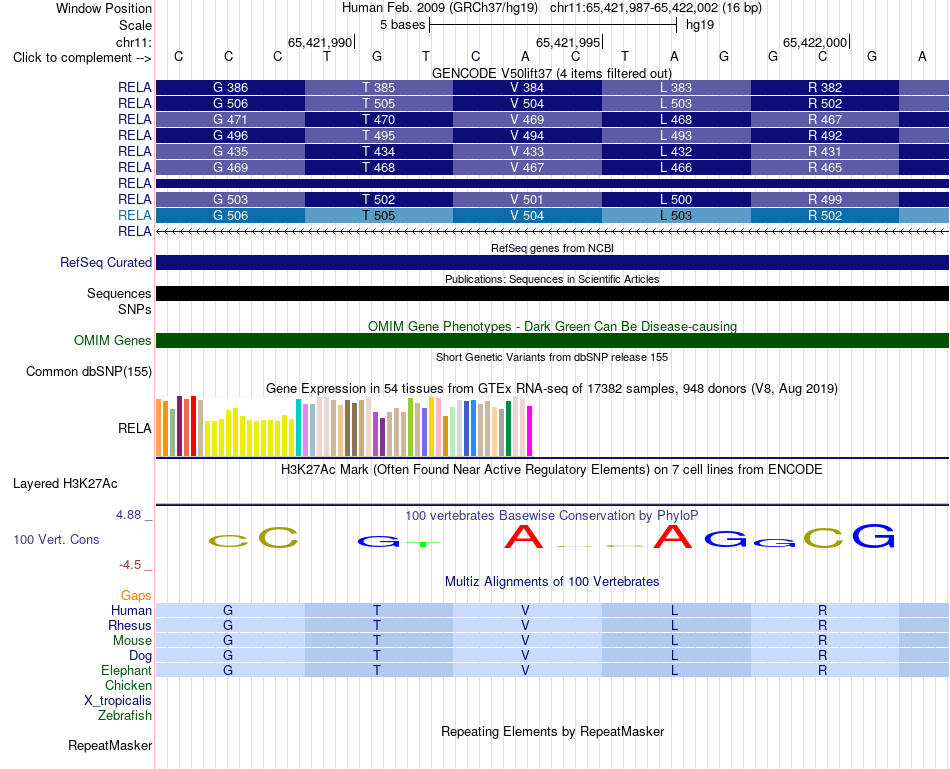Click the RepeatMasker track label

pos(110,745)
